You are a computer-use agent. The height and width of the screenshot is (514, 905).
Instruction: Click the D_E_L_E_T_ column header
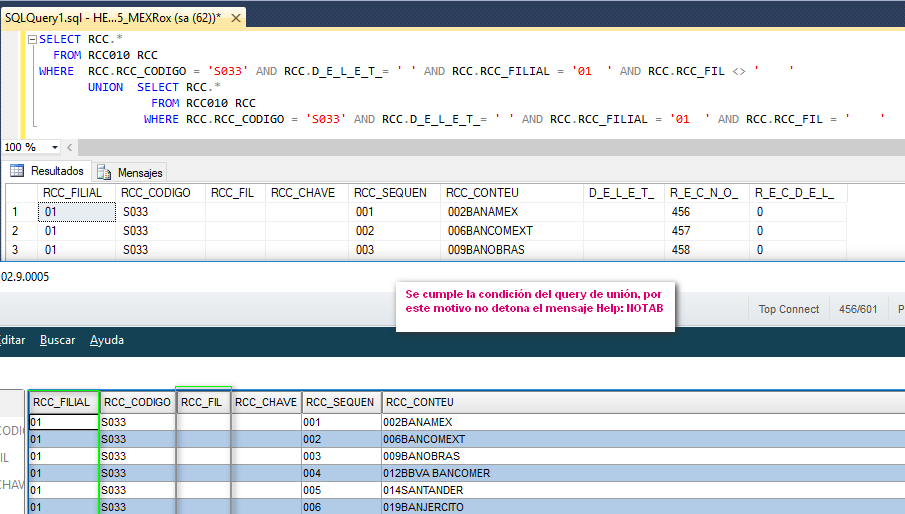(x=624, y=193)
